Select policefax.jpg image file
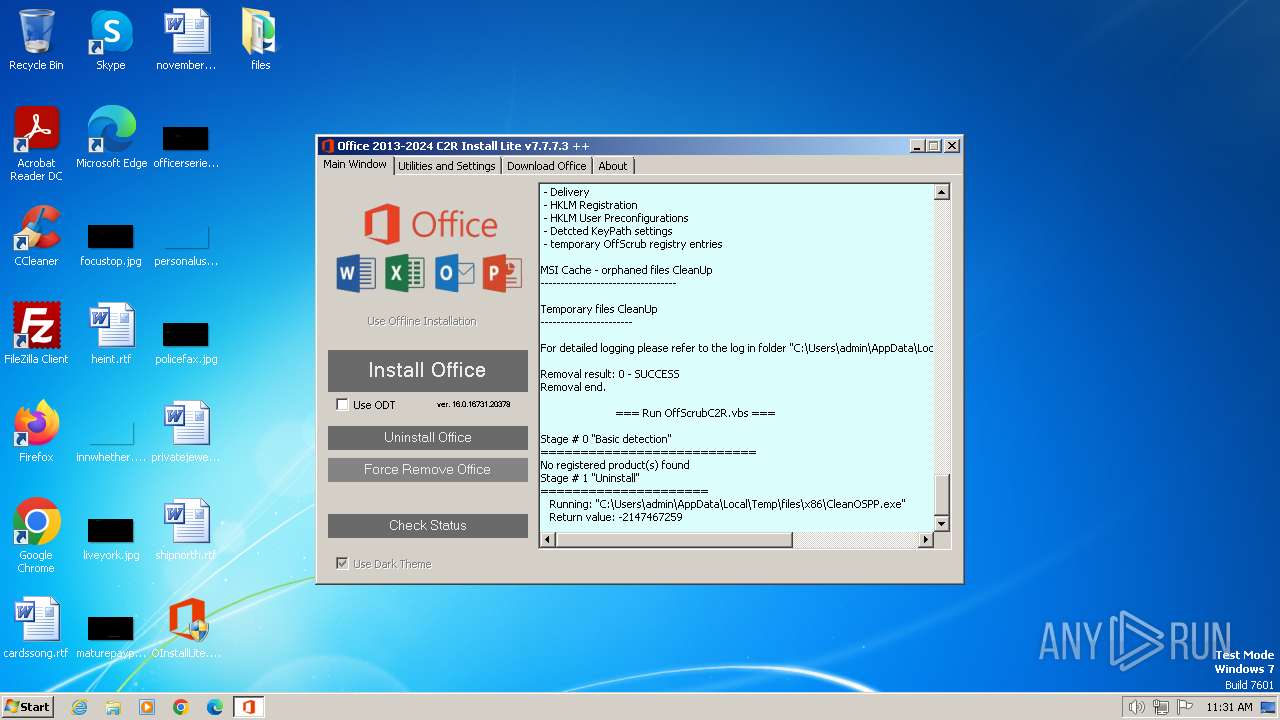This screenshot has height=720, width=1280. coord(186,342)
